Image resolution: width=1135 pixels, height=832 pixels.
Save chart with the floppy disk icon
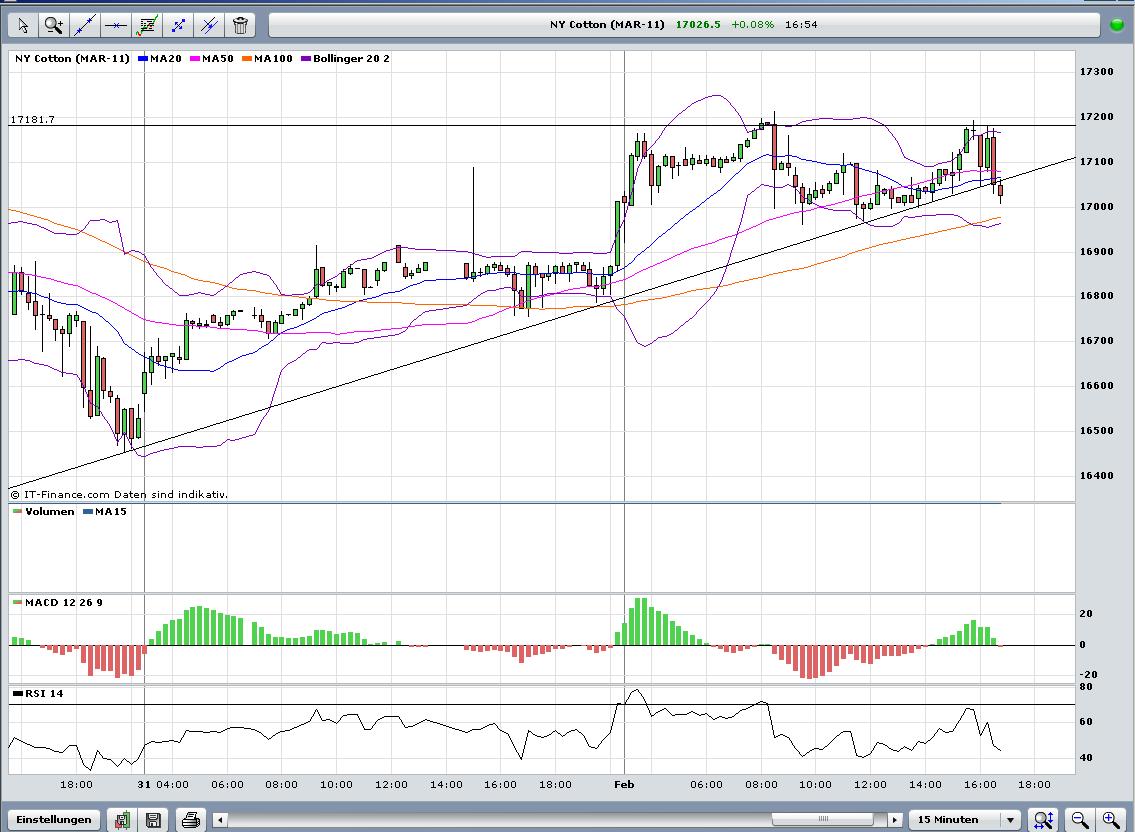pos(153,820)
